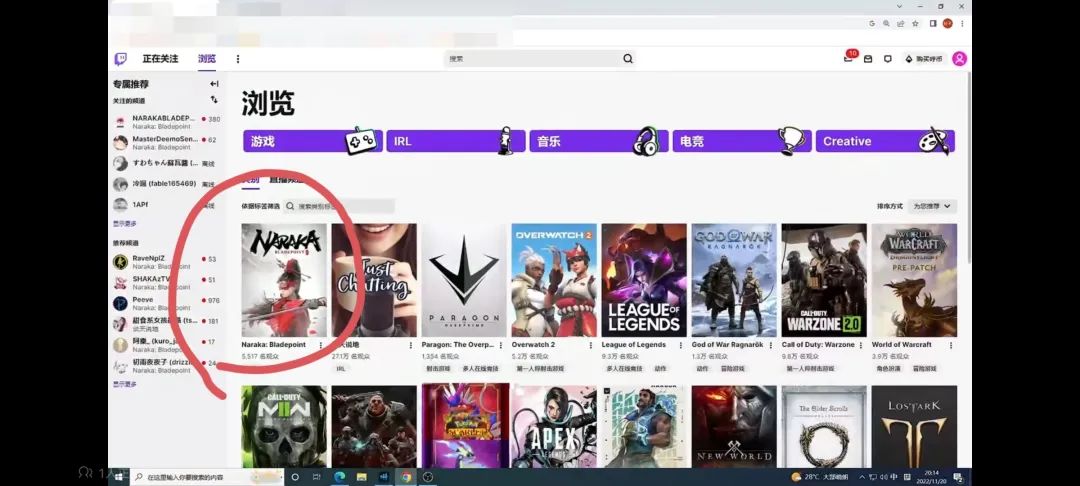This screenshot has height=486, width=1080.
Task: Open options menu for Overwatch 2 card
Action: point(591,345)
